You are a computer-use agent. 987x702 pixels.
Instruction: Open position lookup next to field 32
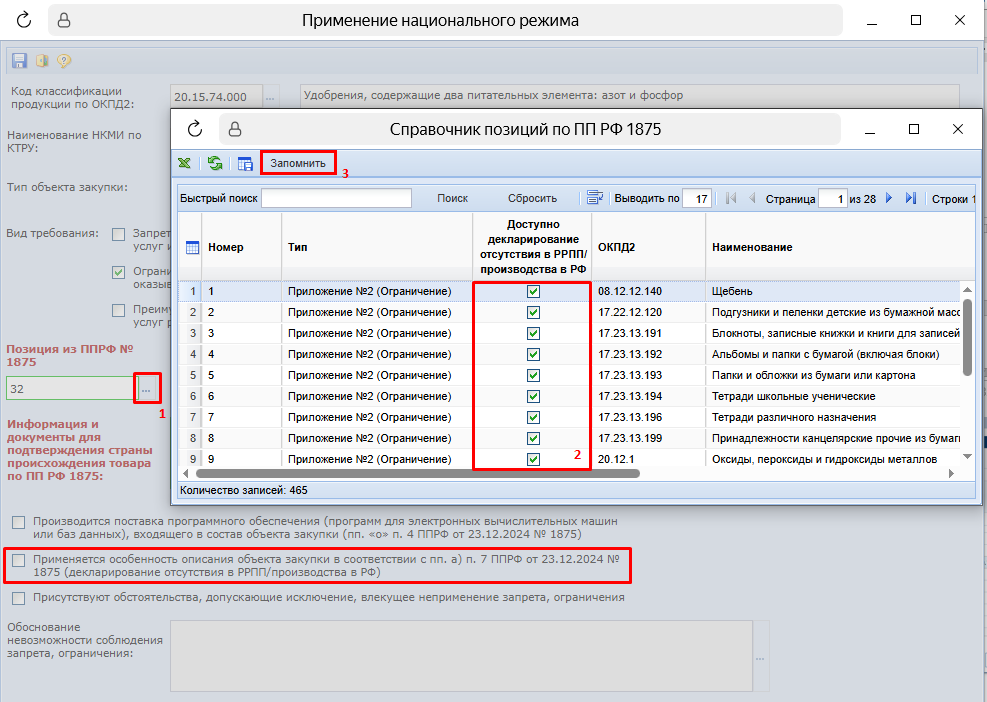(x=147, y=388)
